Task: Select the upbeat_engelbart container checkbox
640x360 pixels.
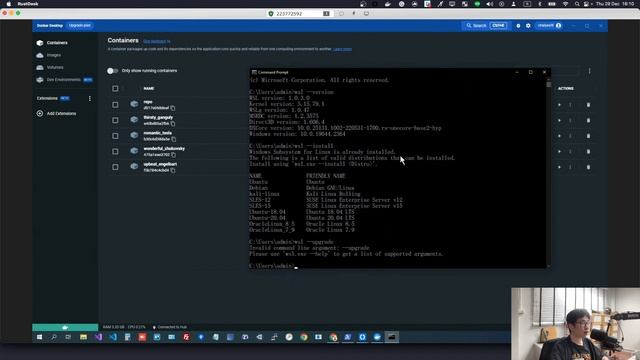Action: point(115,167)
